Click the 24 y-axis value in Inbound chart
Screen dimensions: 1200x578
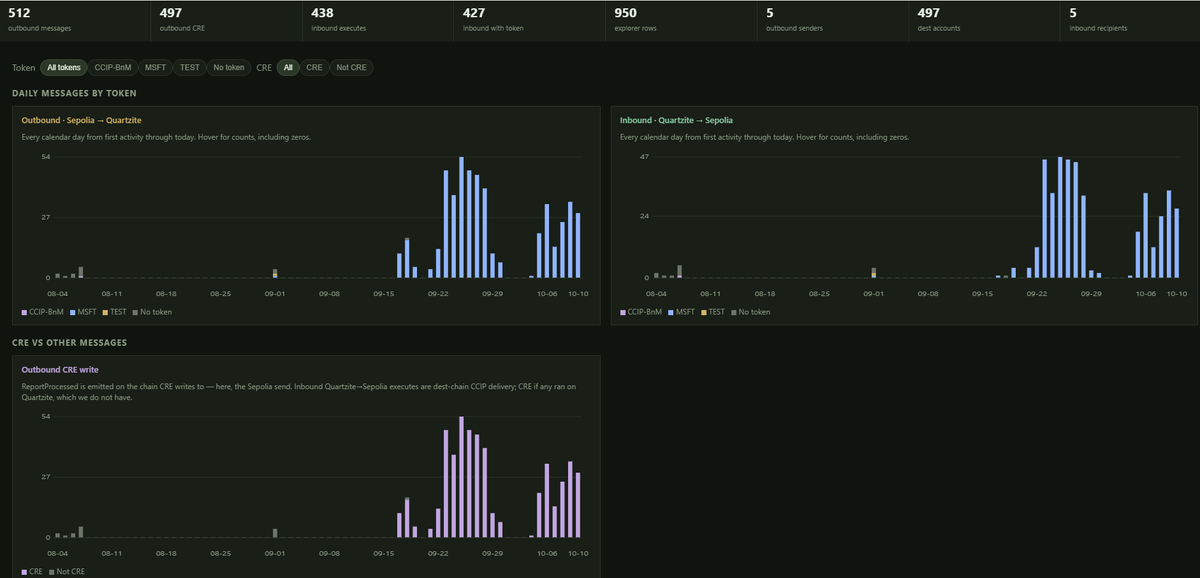click(645, 216)
